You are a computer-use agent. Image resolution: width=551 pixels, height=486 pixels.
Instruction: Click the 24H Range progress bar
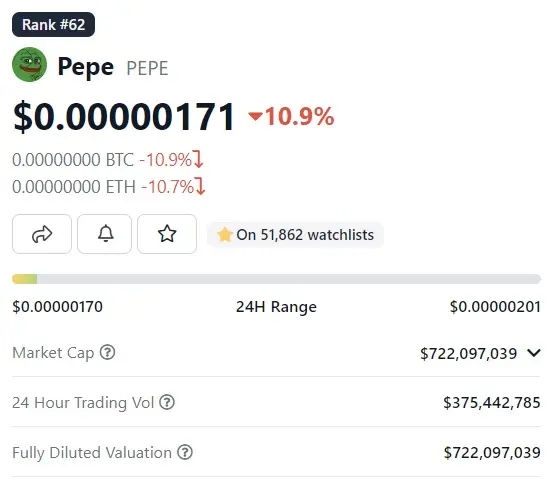(276, 279)
